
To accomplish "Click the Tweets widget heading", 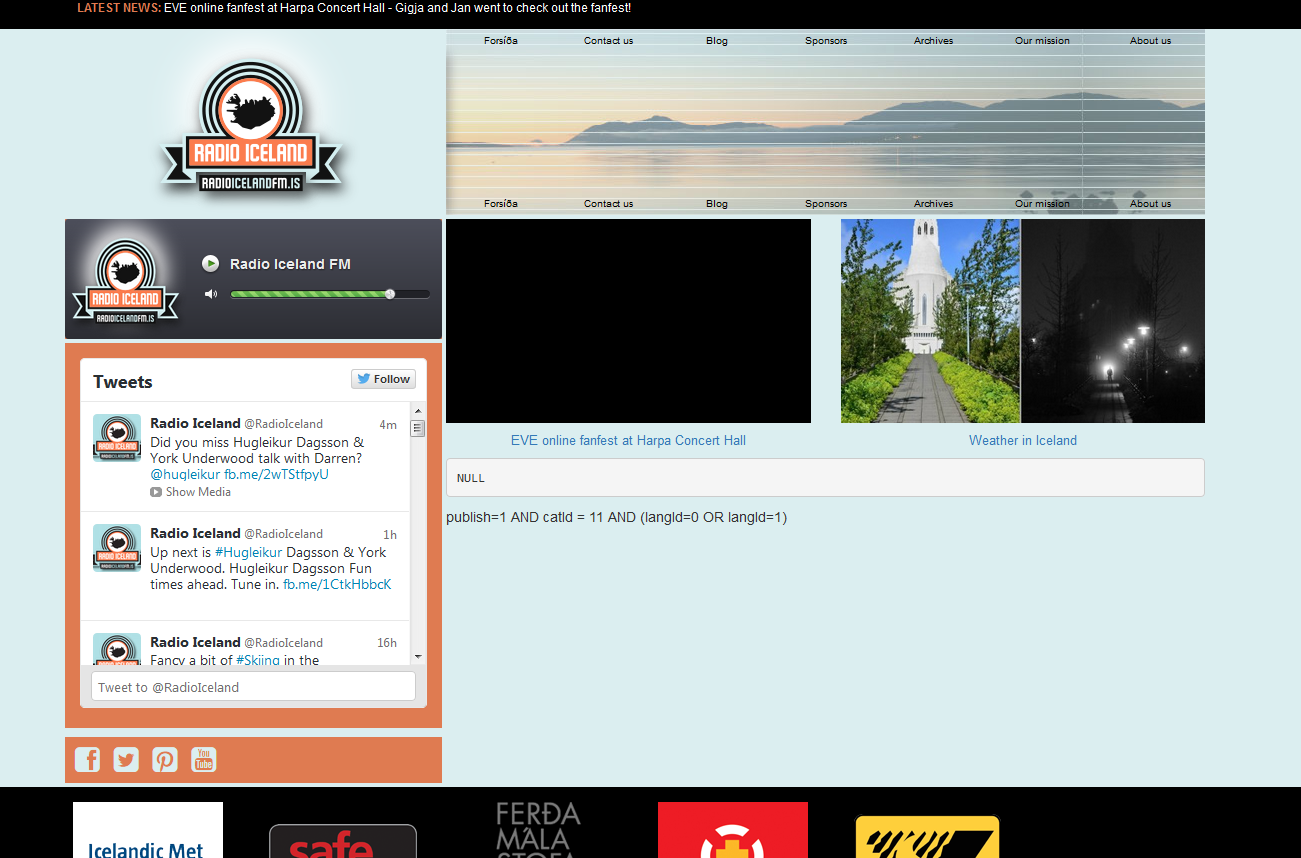I will tap(123, 381).
